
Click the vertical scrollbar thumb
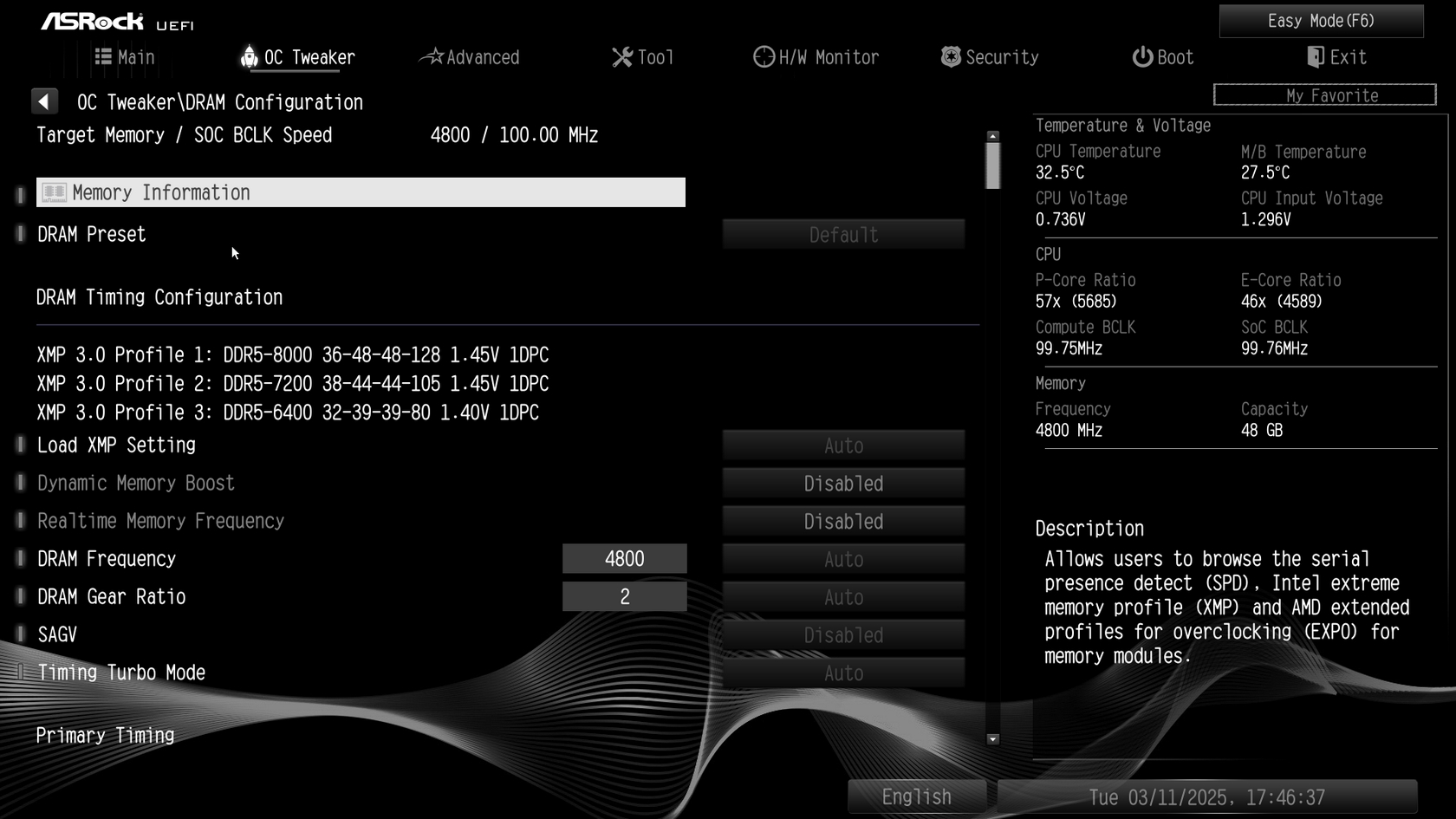tap(993, 165)
